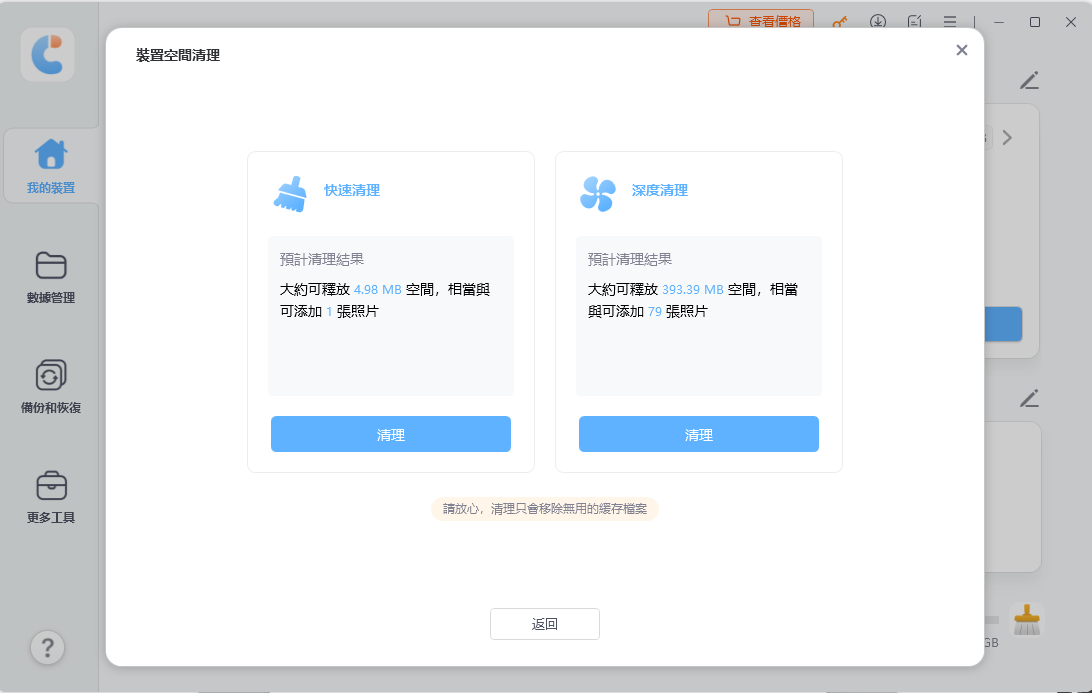The height and width of the screenshot is (693, 1092).
Task: Open 我的裝置 in the sidebar
Action: (x=51, y=166)
